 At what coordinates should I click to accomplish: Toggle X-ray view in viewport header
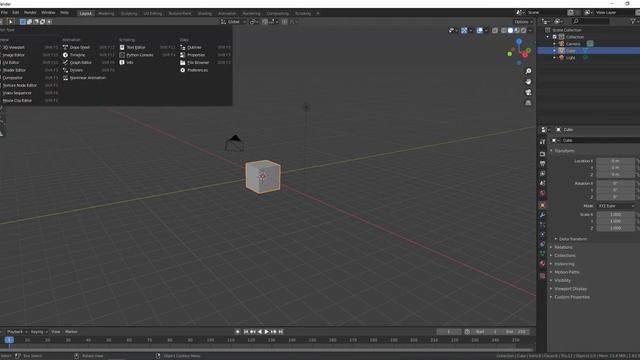(495, 31)
